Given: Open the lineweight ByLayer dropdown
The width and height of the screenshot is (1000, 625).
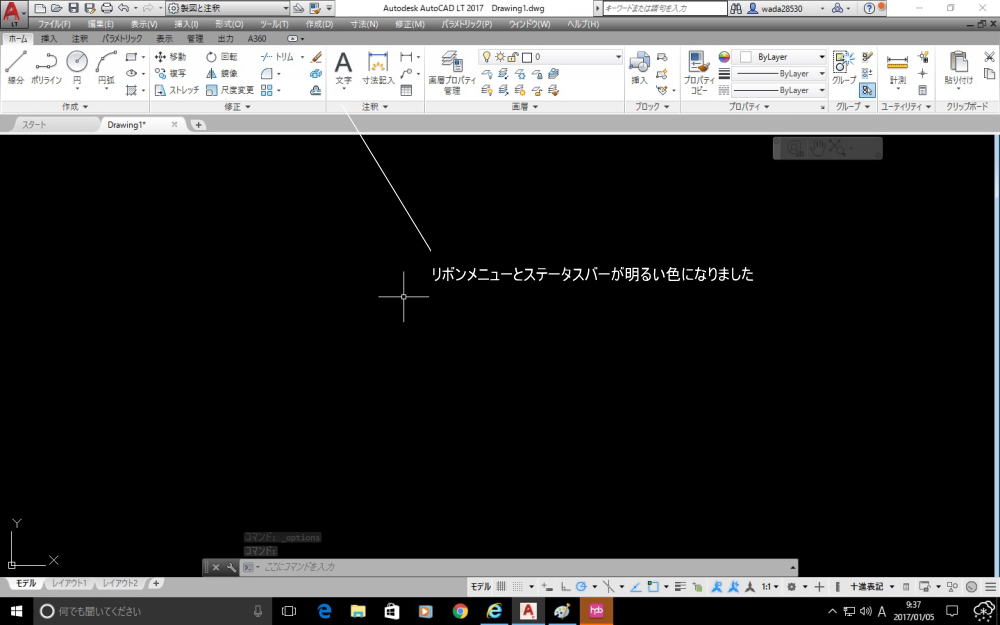Looking at the screenshot, I should [x=821, y=73].
